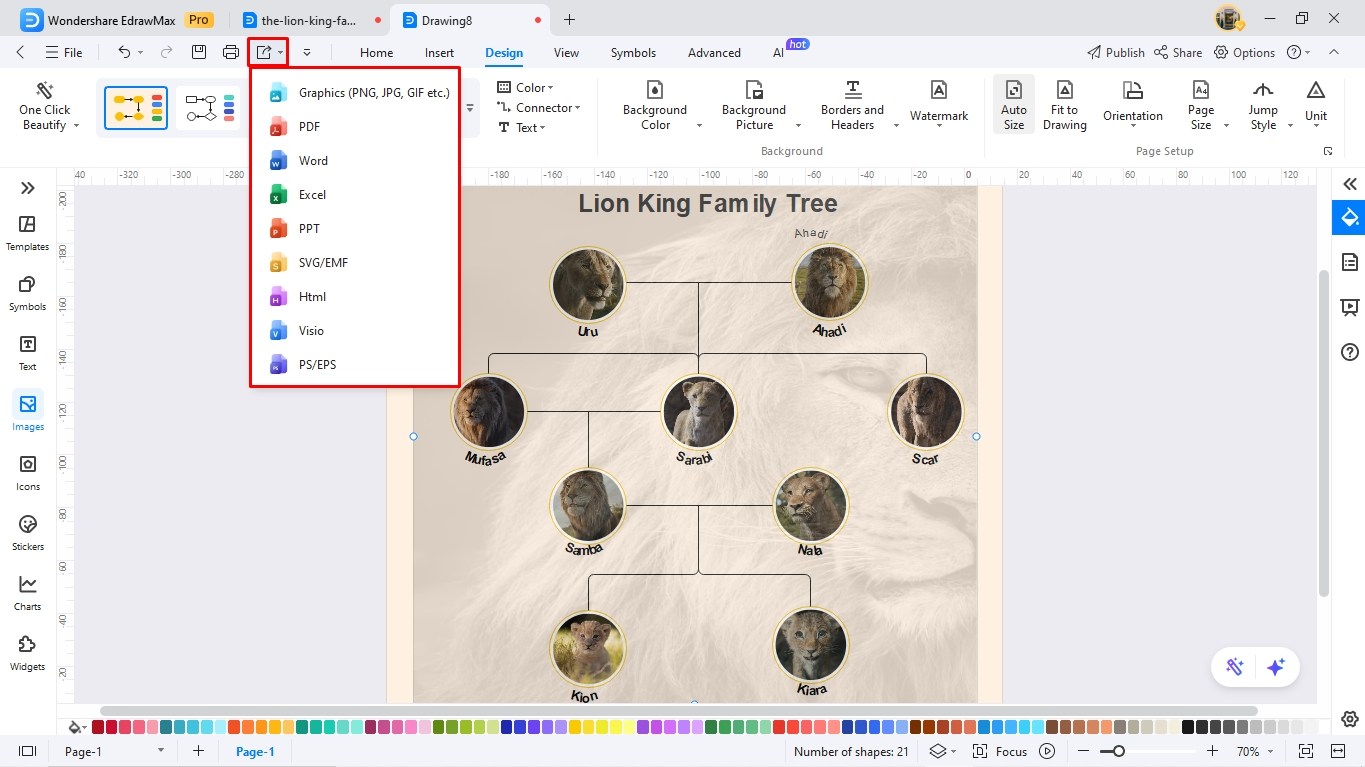Open the Stickers sidebar panel
1365x767 pixels.
point(28,533)
